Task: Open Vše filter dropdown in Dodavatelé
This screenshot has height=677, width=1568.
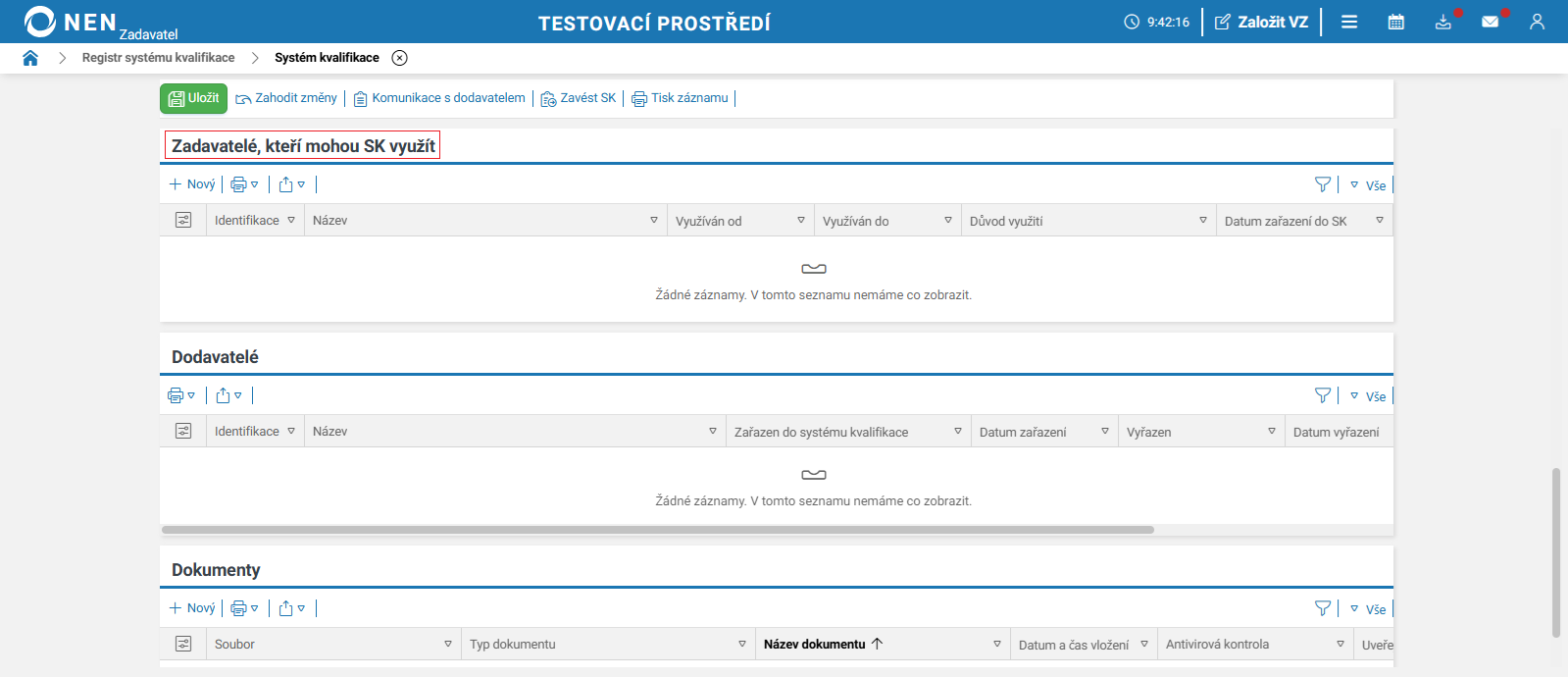Action: [x=1368, y=396]
